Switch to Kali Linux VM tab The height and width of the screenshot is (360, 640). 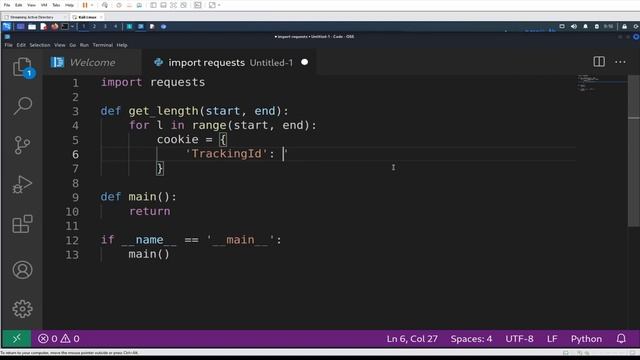coord(87,17)
